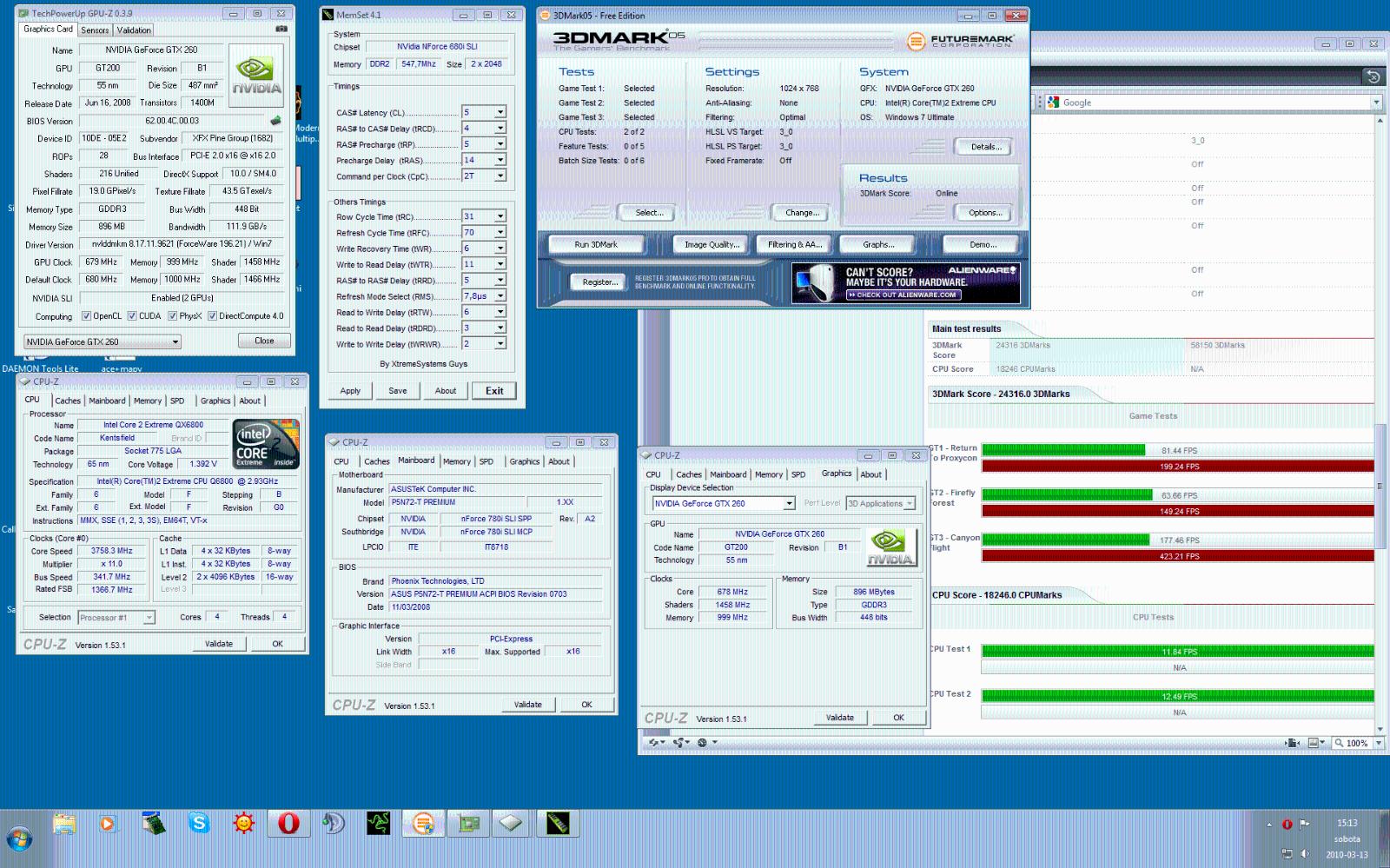Viewport: 1390px width, 868px height.
Task: Open Windows Explorer from the taskbar
Action: pos(63,823)
